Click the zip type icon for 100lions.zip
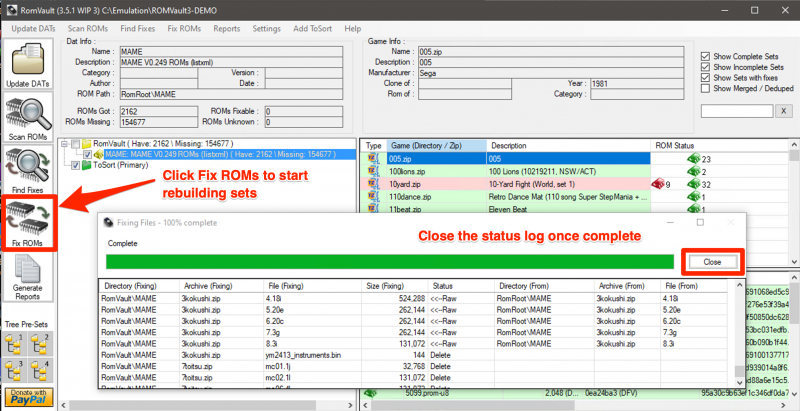The height and width of the screenshot is (411, 800). 373,171
